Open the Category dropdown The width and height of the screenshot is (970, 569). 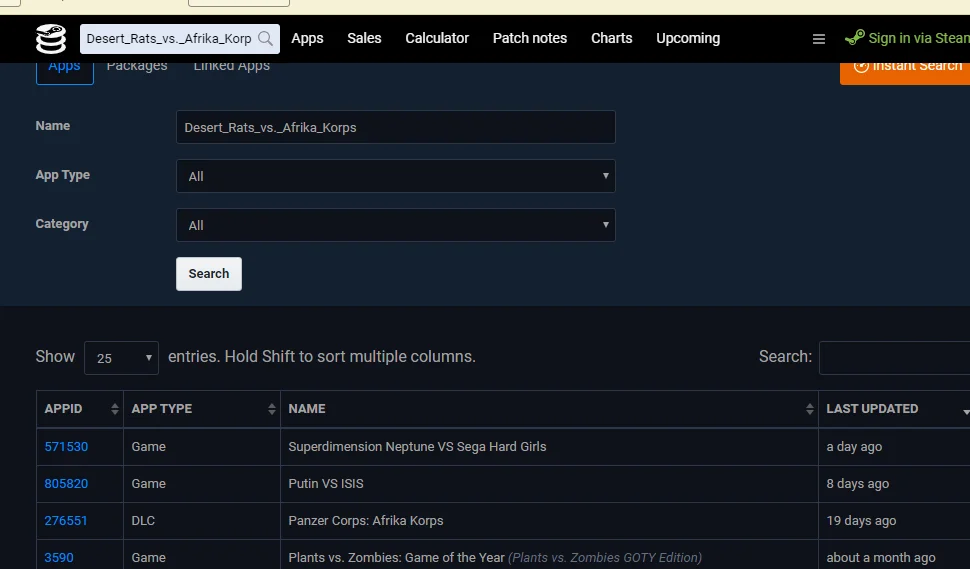click(x=396, y=225)
